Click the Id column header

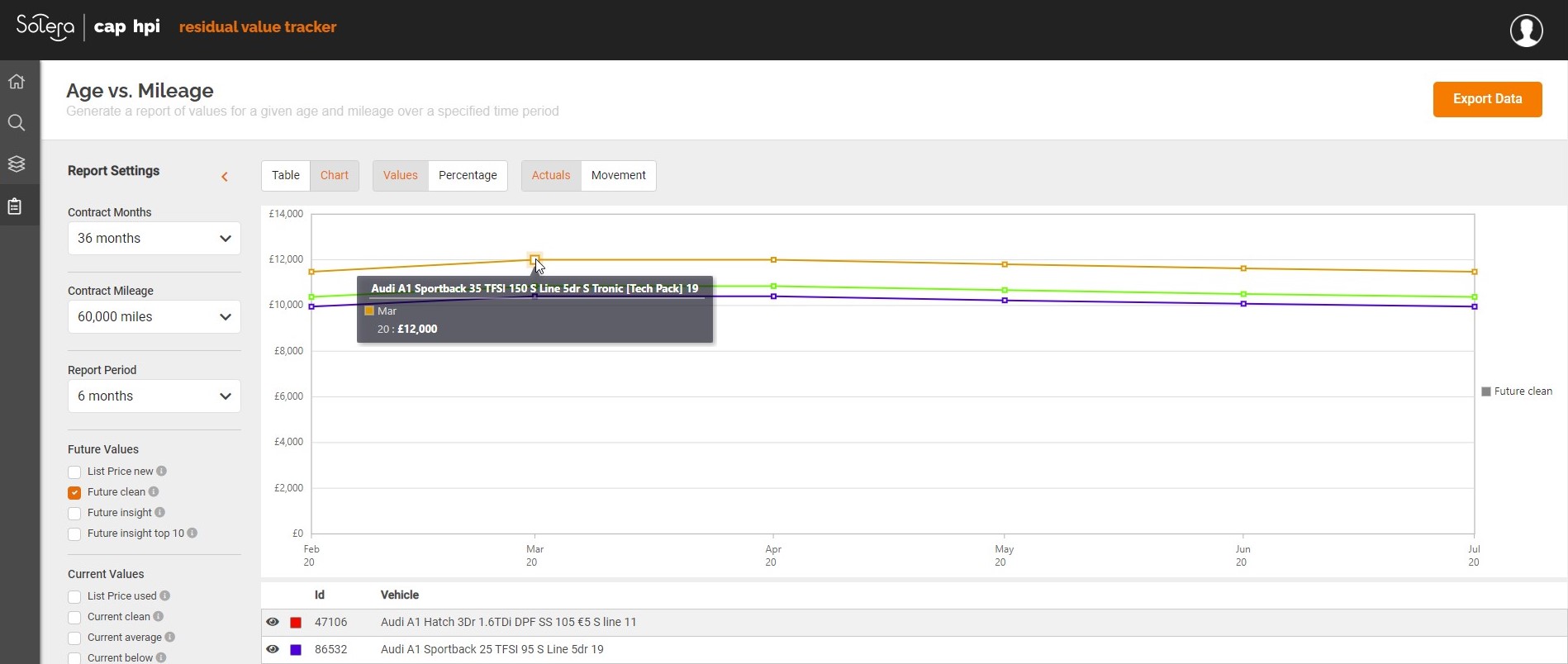pyautogui.click(x=320, y=595)
